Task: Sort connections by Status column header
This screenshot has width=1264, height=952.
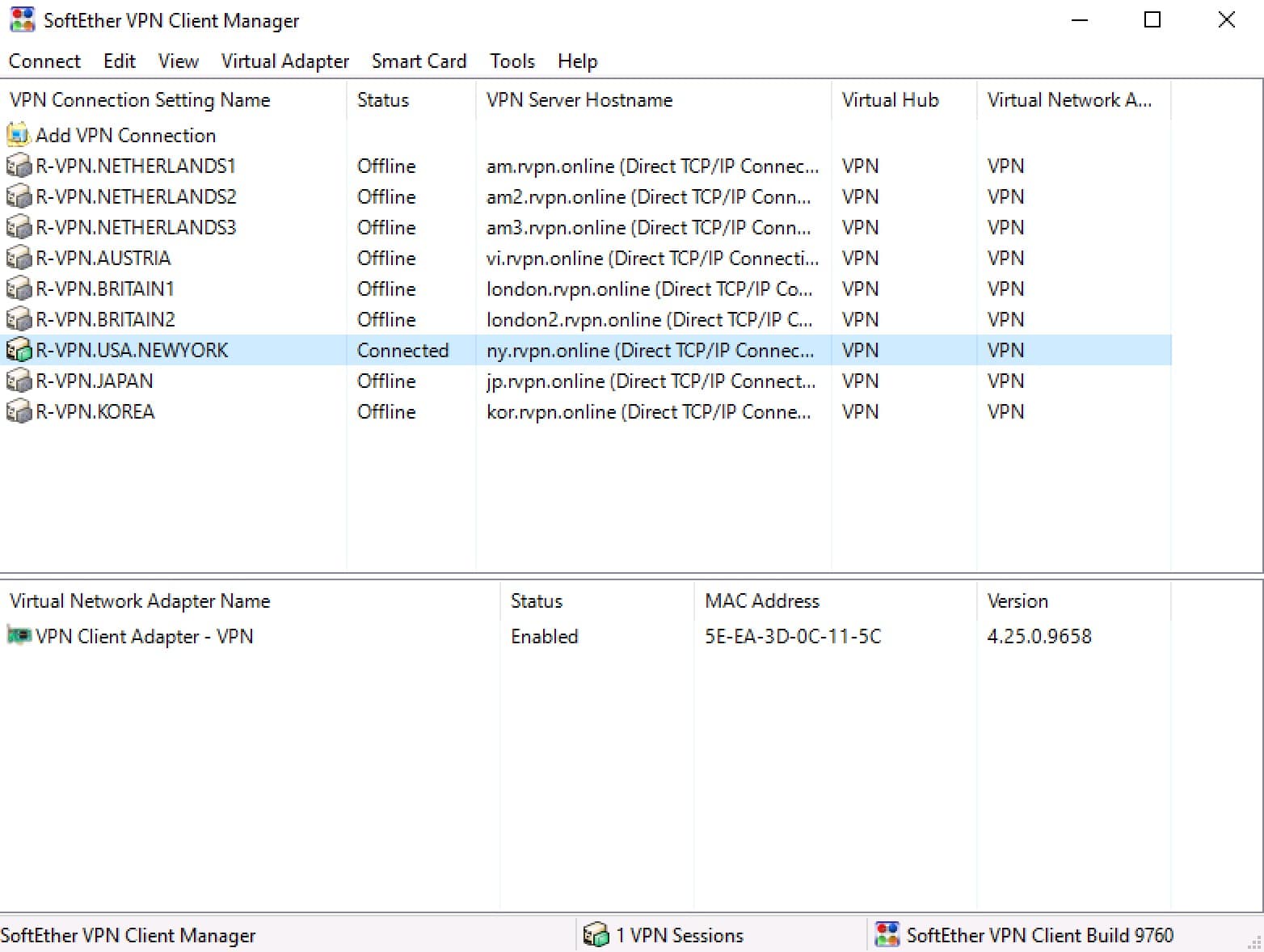Action: pyautogui.click(x=411, y=100)
